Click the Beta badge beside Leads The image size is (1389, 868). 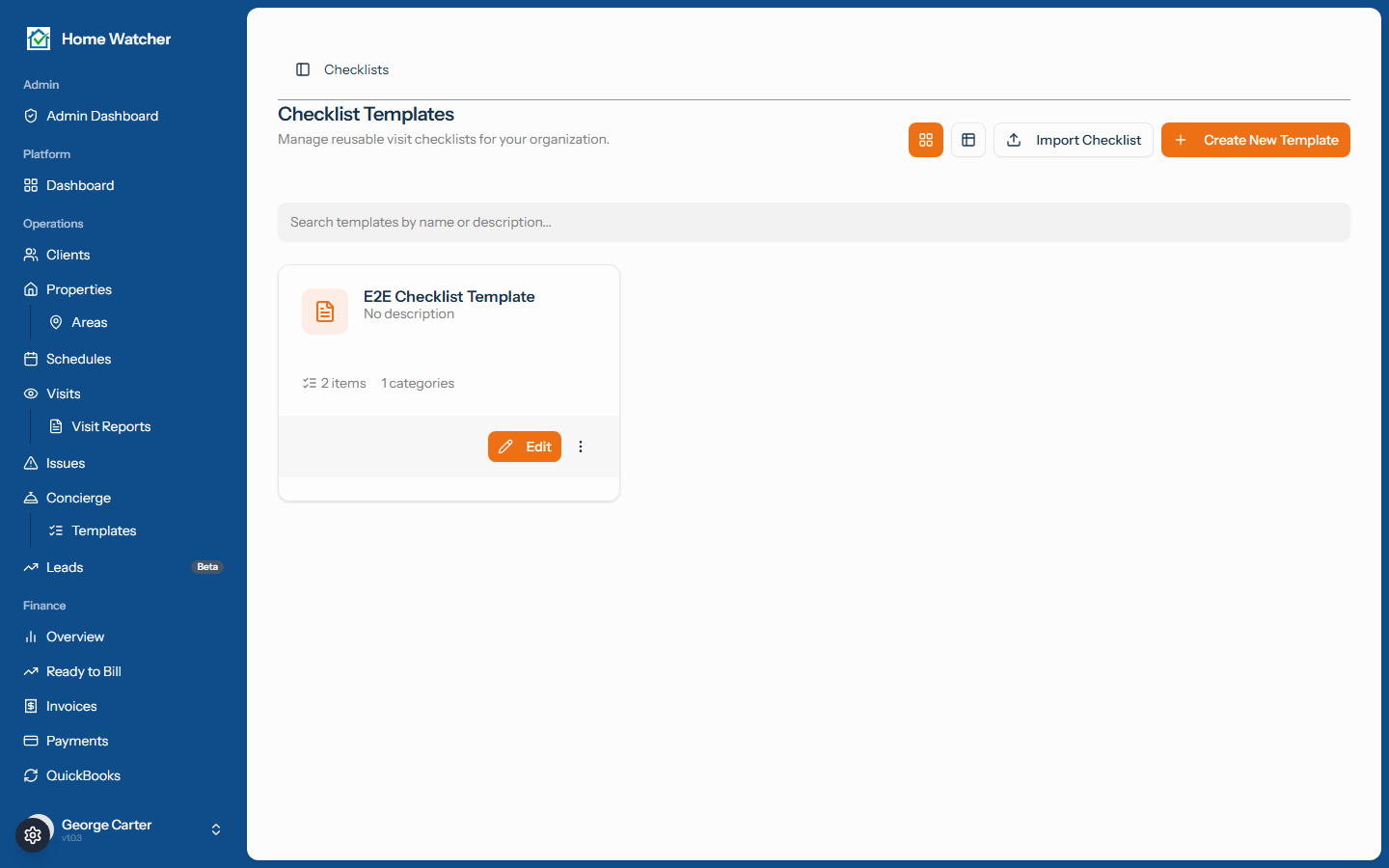(207, 567)
